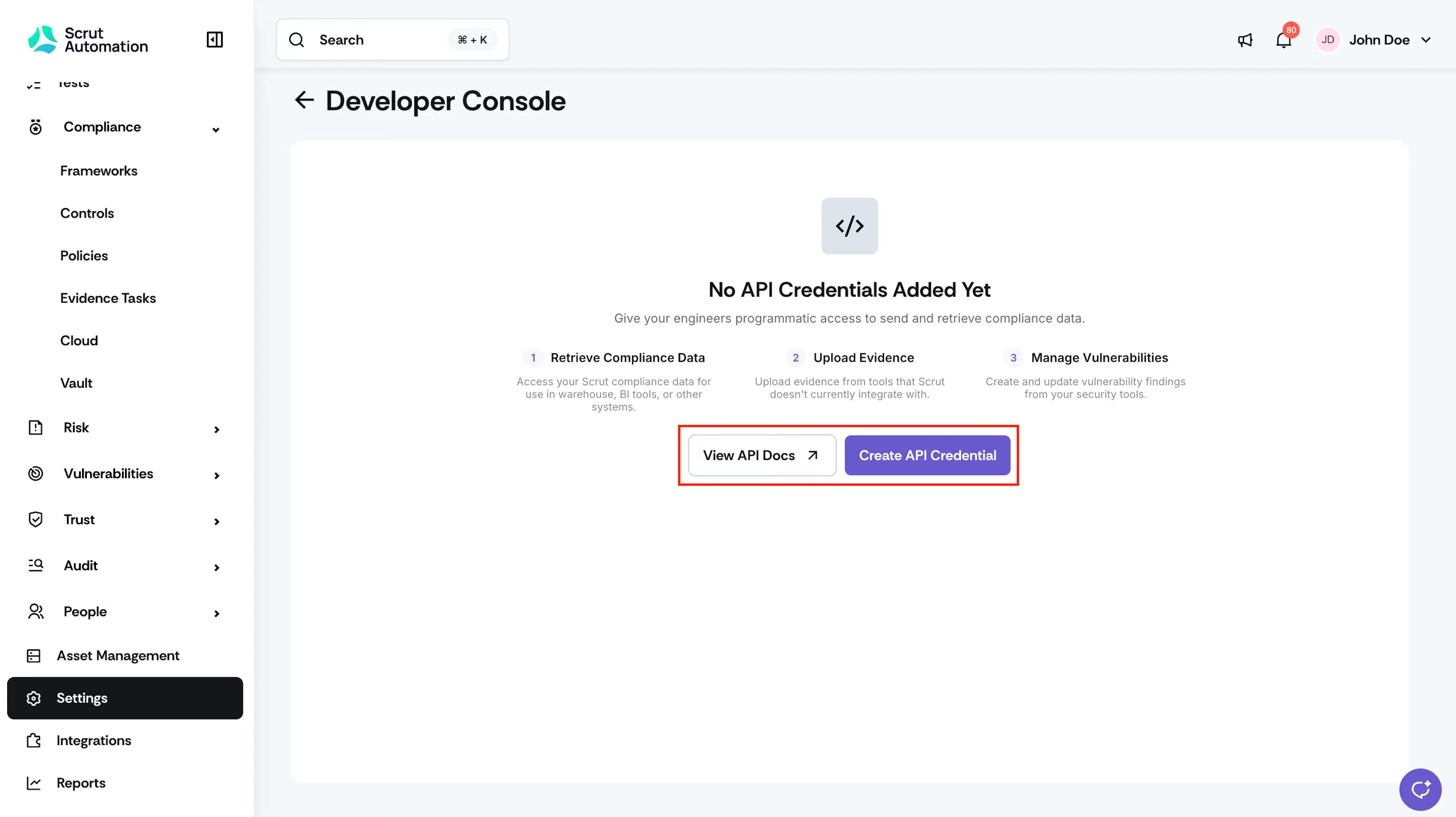Click Upload Evidence step title
Screen dimensions: 1456x817
[864, 358]
